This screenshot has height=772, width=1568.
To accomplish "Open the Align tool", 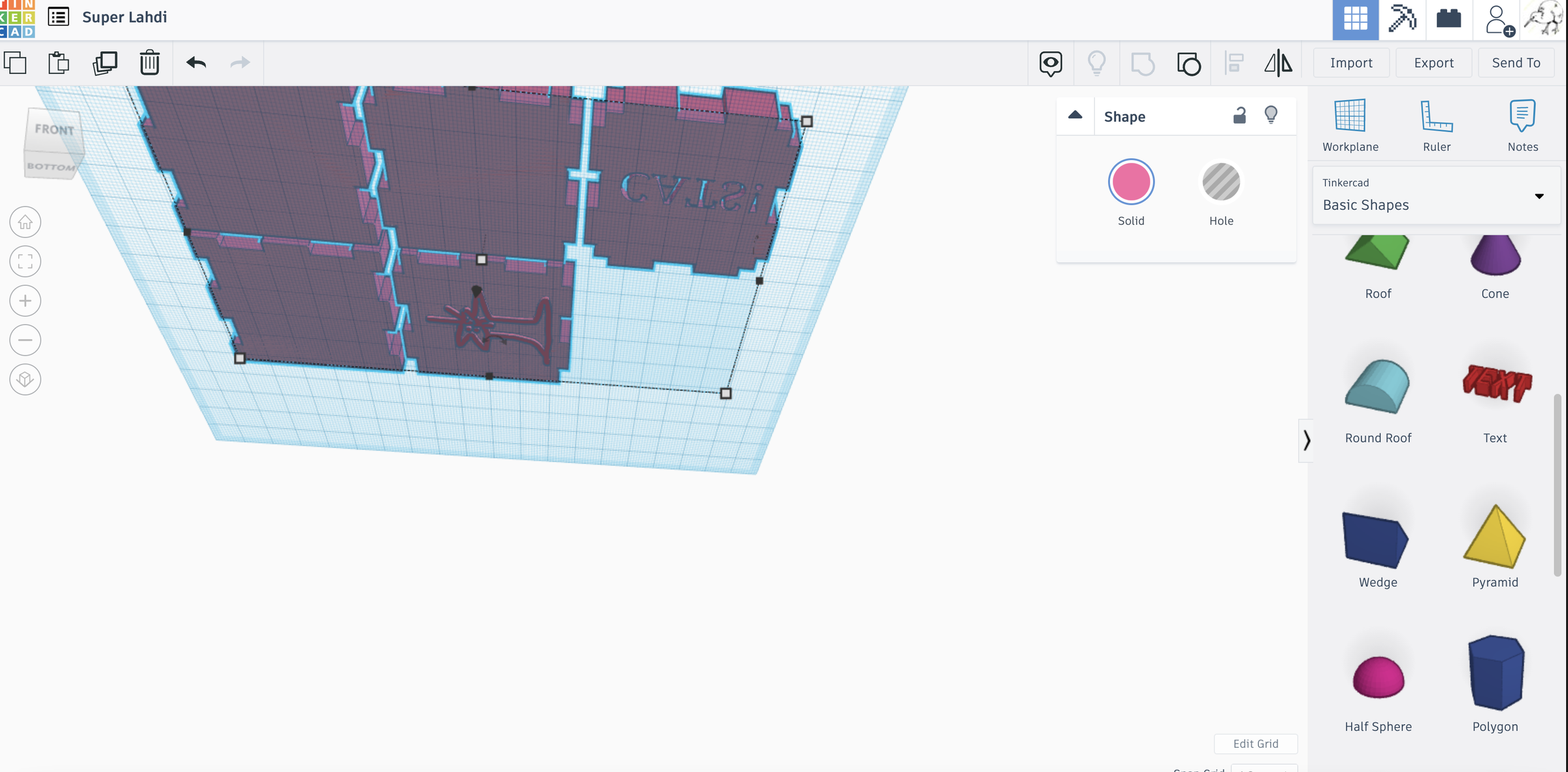I will pyautogui.click(x=1233, y=63).
